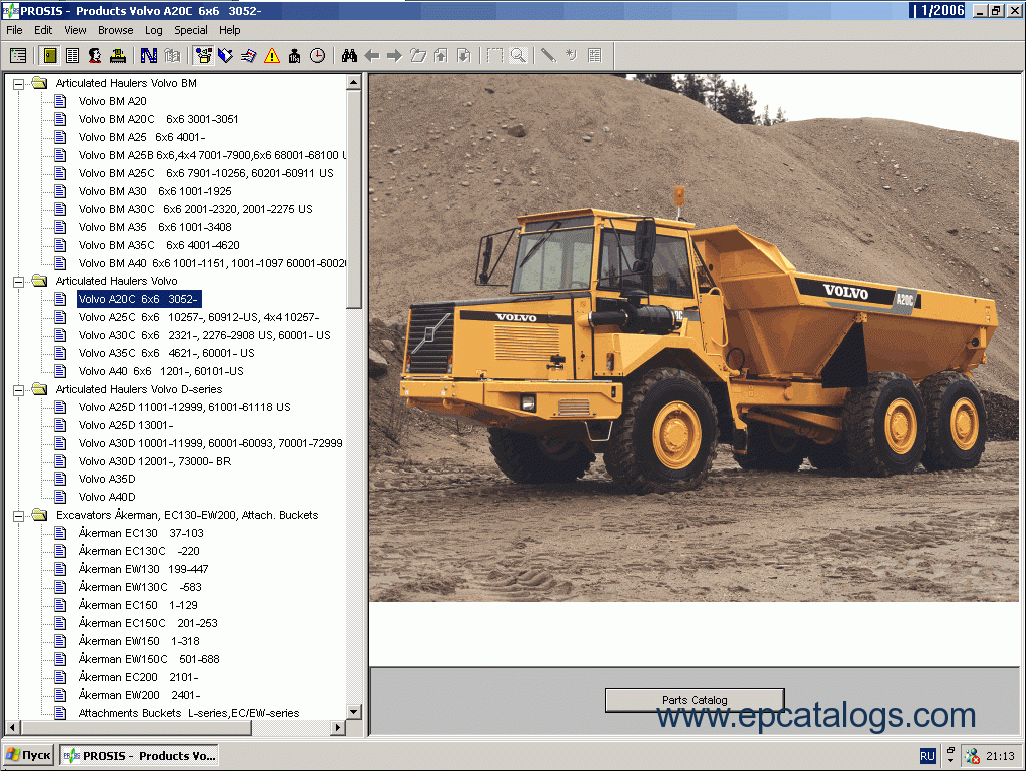
Task: Open the Log menu
Action: point(153,30)
